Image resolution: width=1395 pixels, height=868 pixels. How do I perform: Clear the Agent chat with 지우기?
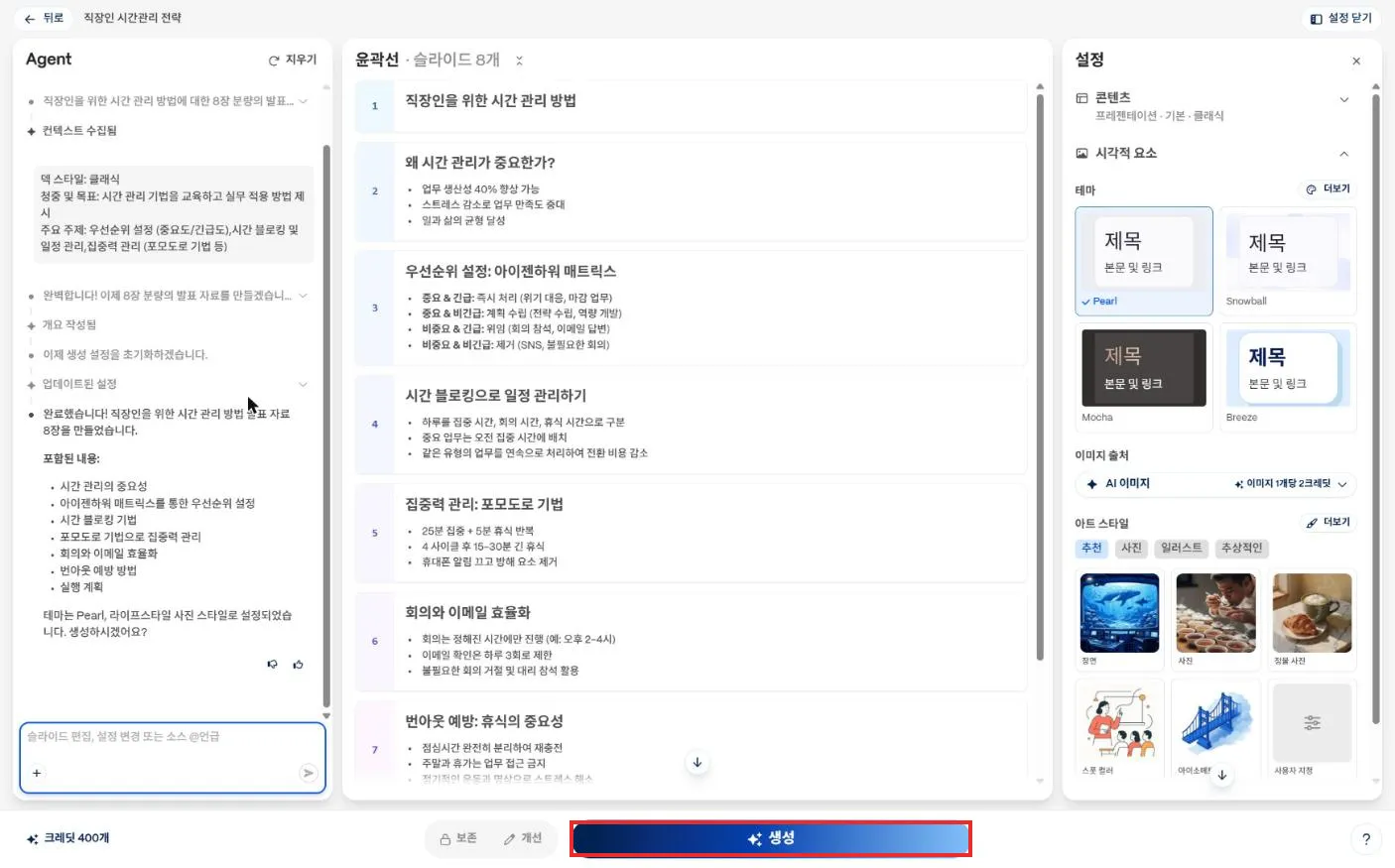click(293, 60)
